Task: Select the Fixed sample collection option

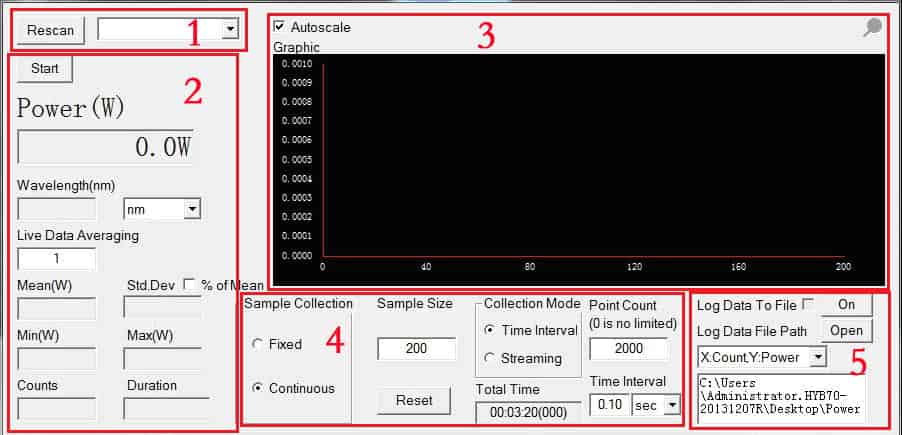Action: (258, 344)
